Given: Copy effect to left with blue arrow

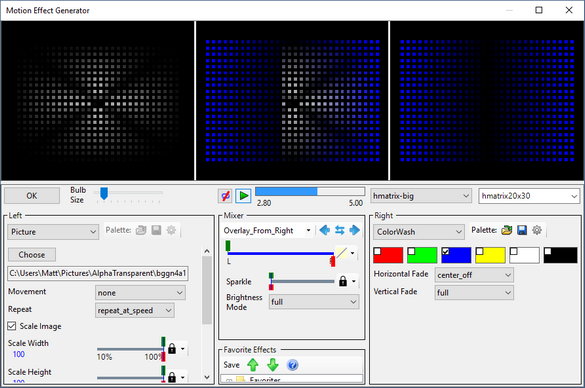Looking at the screenshot, I should [x=325, y=230].
